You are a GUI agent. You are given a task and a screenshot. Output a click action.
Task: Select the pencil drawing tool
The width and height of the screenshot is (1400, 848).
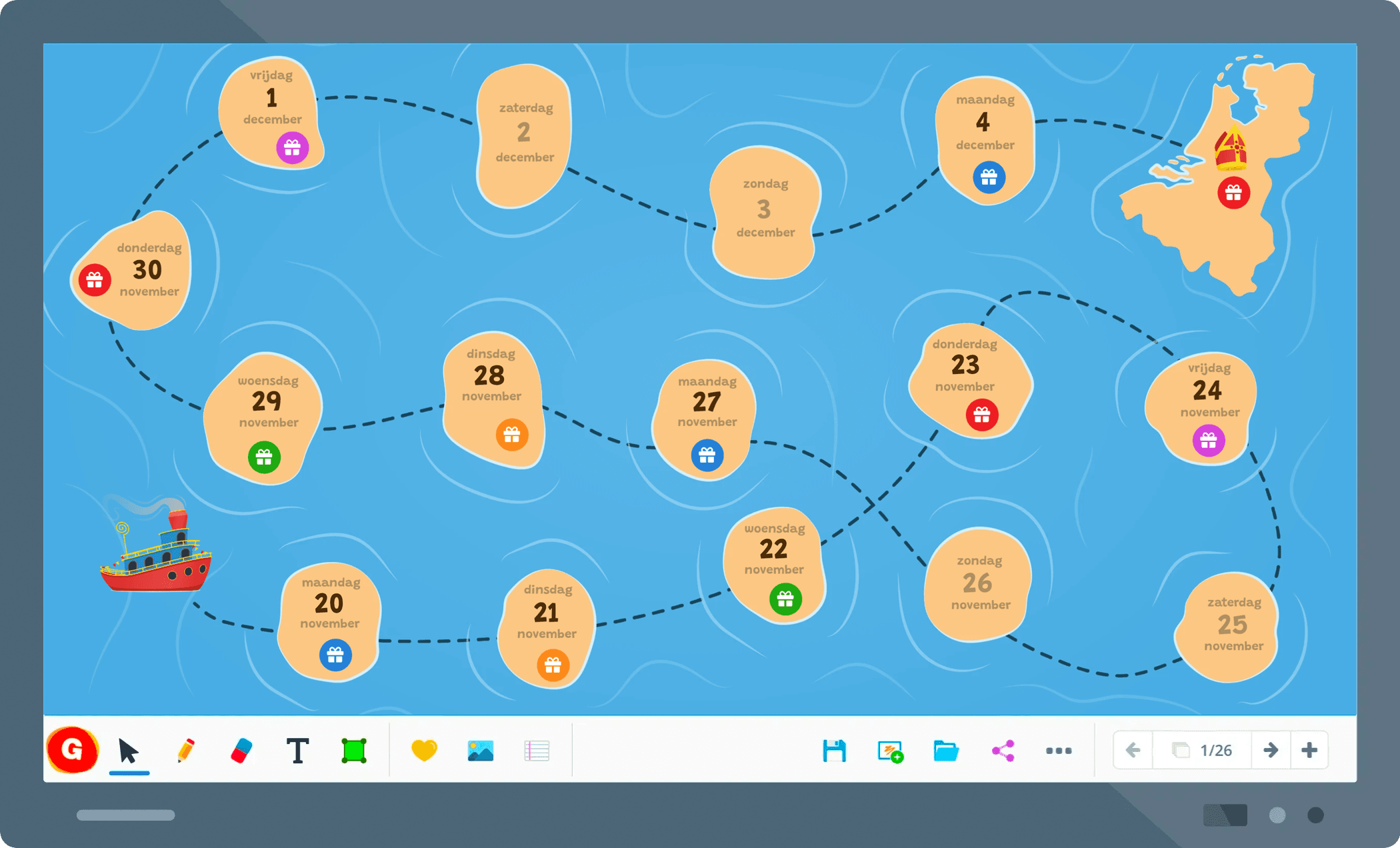[x=186, y=751]
